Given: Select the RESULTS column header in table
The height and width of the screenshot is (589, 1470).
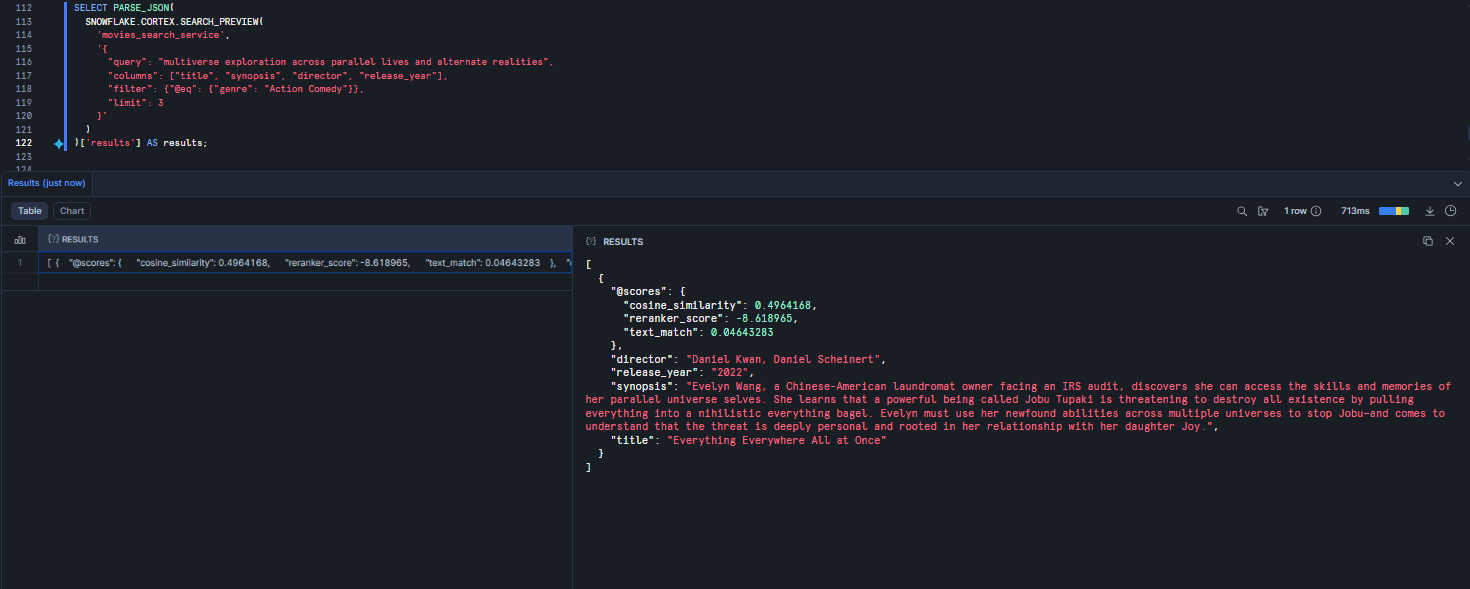Looking at the screenshot, I should click(304, 240).
